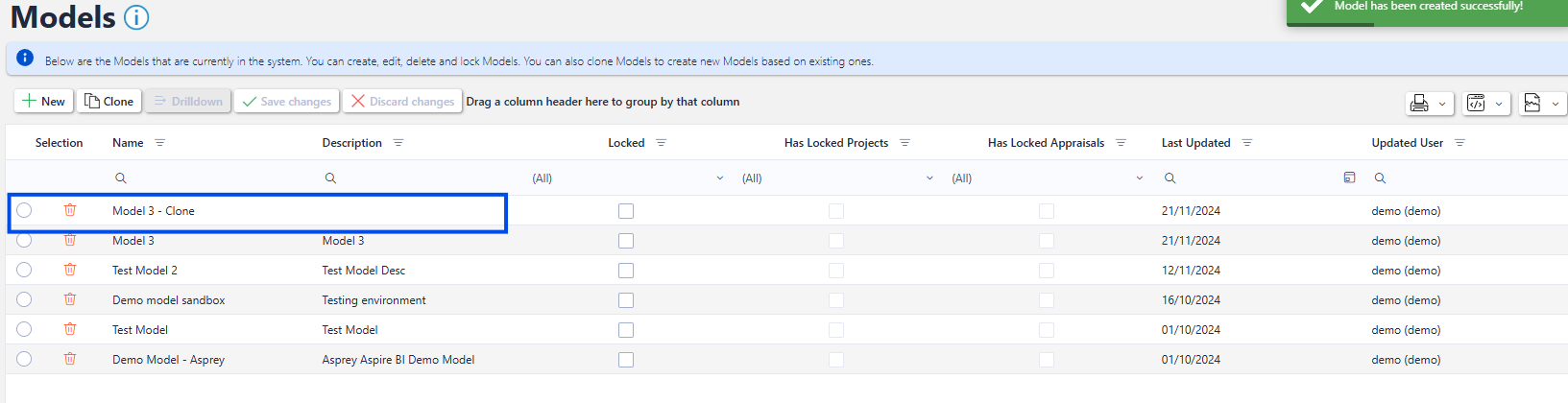Select the radio button for Demo Model - Asprey
Image resolution: width=1568 pixels, height=403 pixels.
[24, 359]
